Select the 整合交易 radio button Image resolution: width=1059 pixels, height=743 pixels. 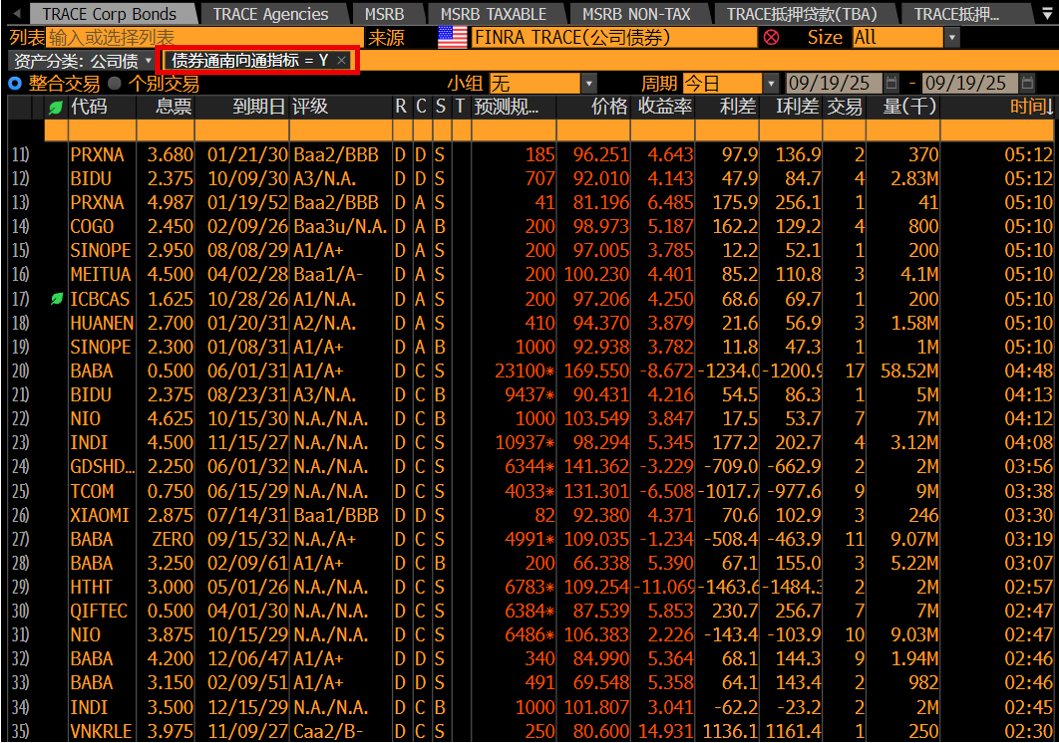[15, 84]
